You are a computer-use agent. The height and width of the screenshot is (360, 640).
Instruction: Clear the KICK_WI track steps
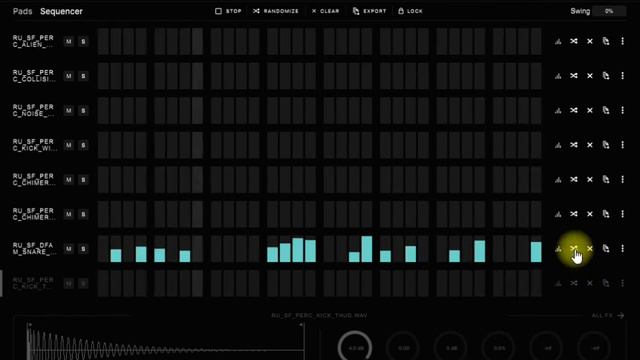(x=590, y=145)
